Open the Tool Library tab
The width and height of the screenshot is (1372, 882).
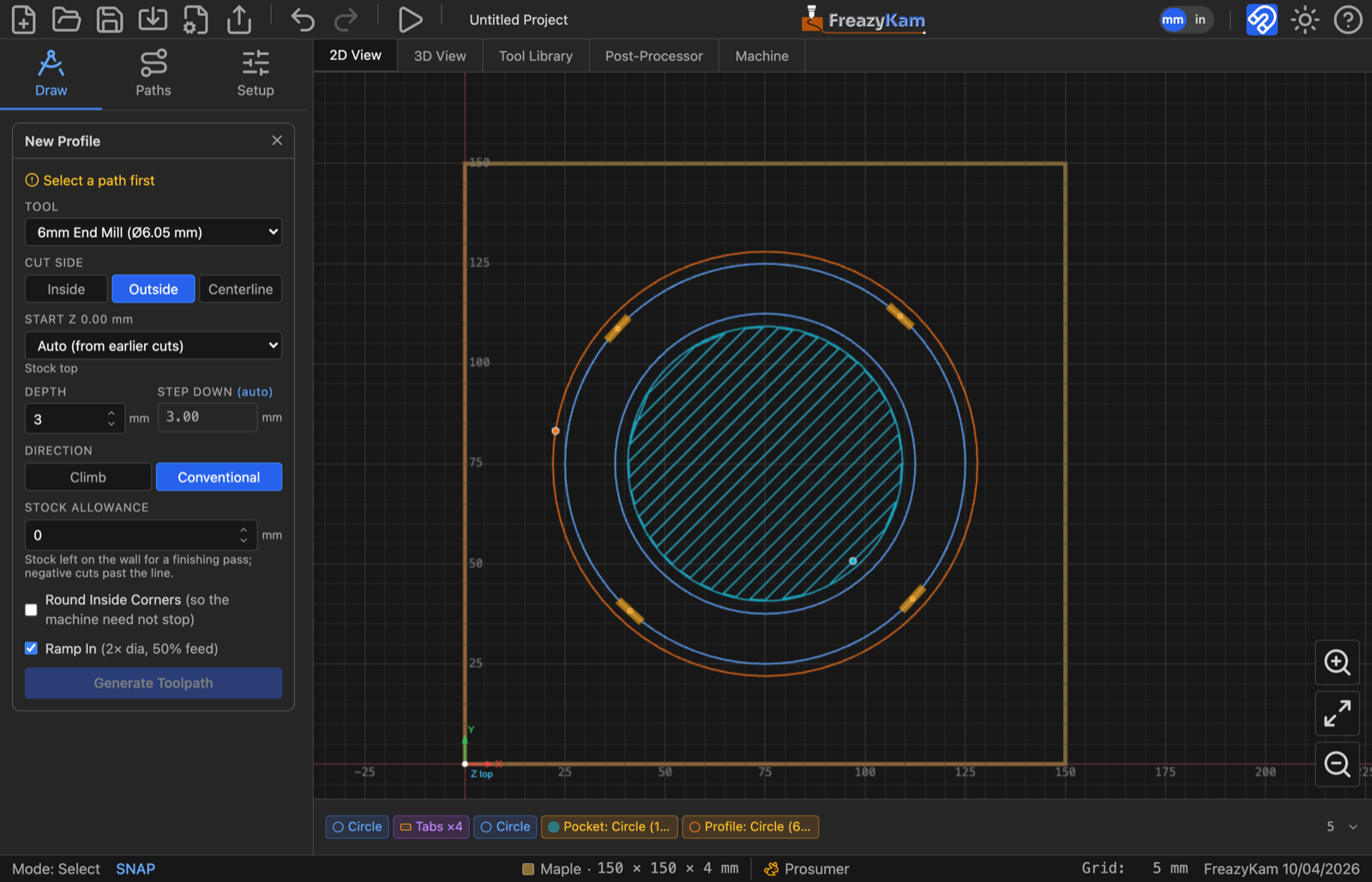coord(536,56)
